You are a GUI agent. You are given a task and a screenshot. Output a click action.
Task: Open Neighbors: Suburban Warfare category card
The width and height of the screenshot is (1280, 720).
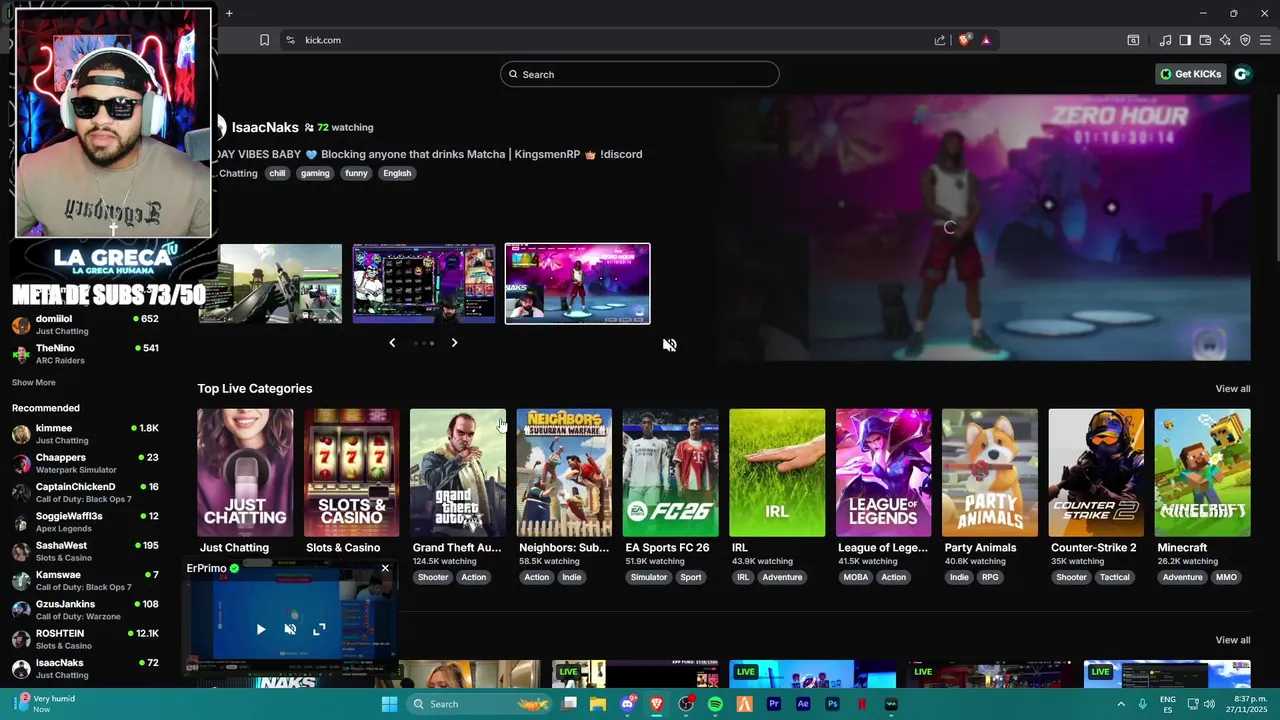(x=564, y=473)
